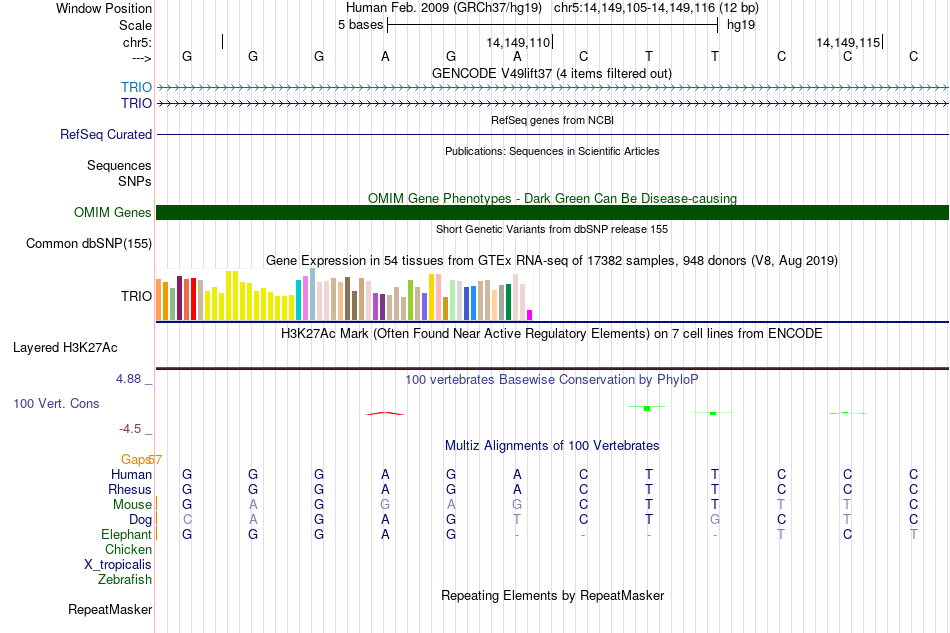Select the Chicken species row label
950x633 pixels.
(128, 549)
